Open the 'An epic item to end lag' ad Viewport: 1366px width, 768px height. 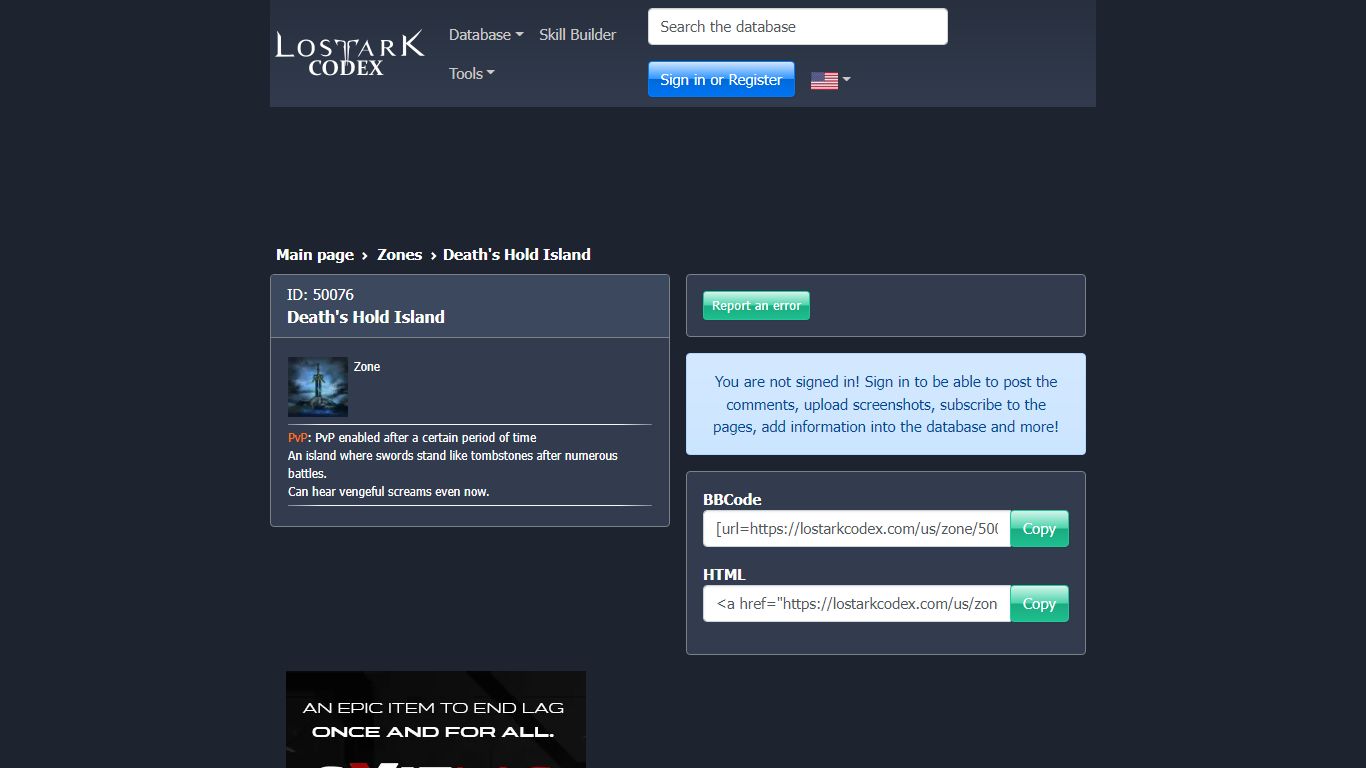pos(436,719)
